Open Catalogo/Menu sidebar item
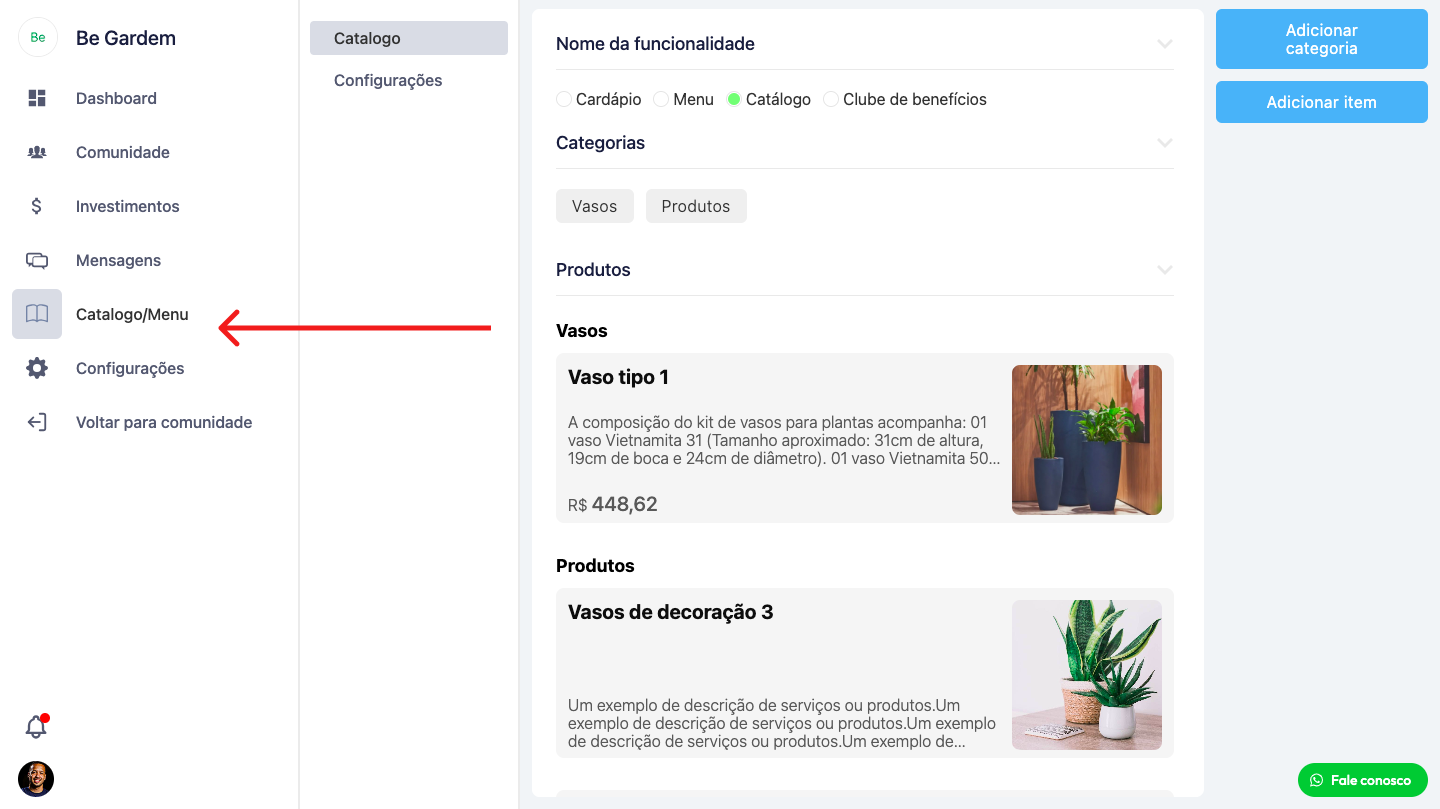Image resolution: width=1440 pixels, height=809 pixels. point(132,314)
